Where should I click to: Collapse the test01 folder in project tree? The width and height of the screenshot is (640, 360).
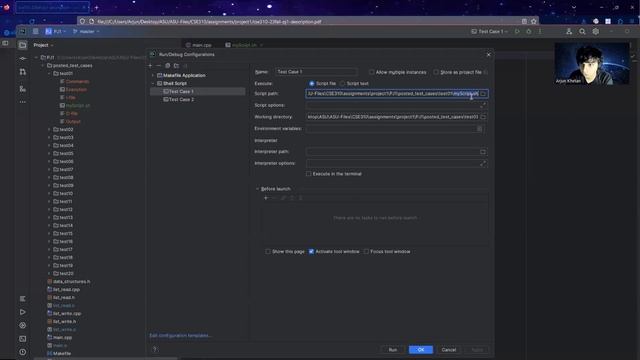49,73
